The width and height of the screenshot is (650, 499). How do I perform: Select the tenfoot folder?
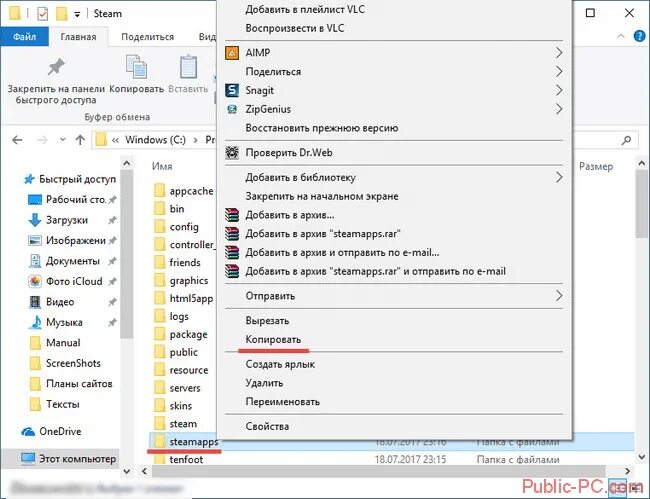(186, 460)
